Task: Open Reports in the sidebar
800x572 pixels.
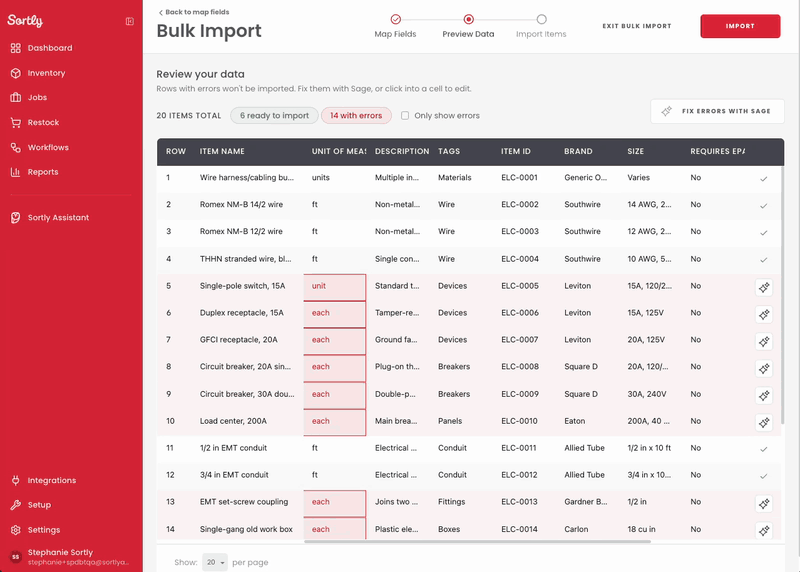Action: (43, 172)
